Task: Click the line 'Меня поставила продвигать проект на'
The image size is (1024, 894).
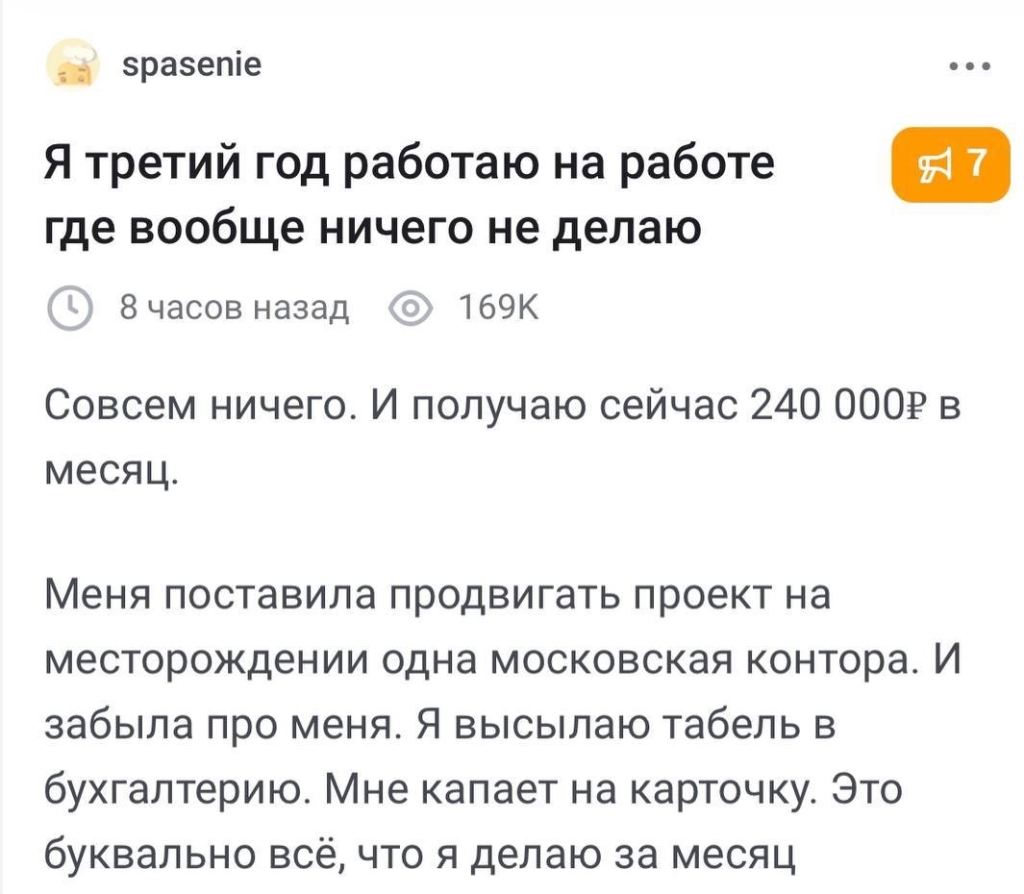Action: [x=438, y=597]
